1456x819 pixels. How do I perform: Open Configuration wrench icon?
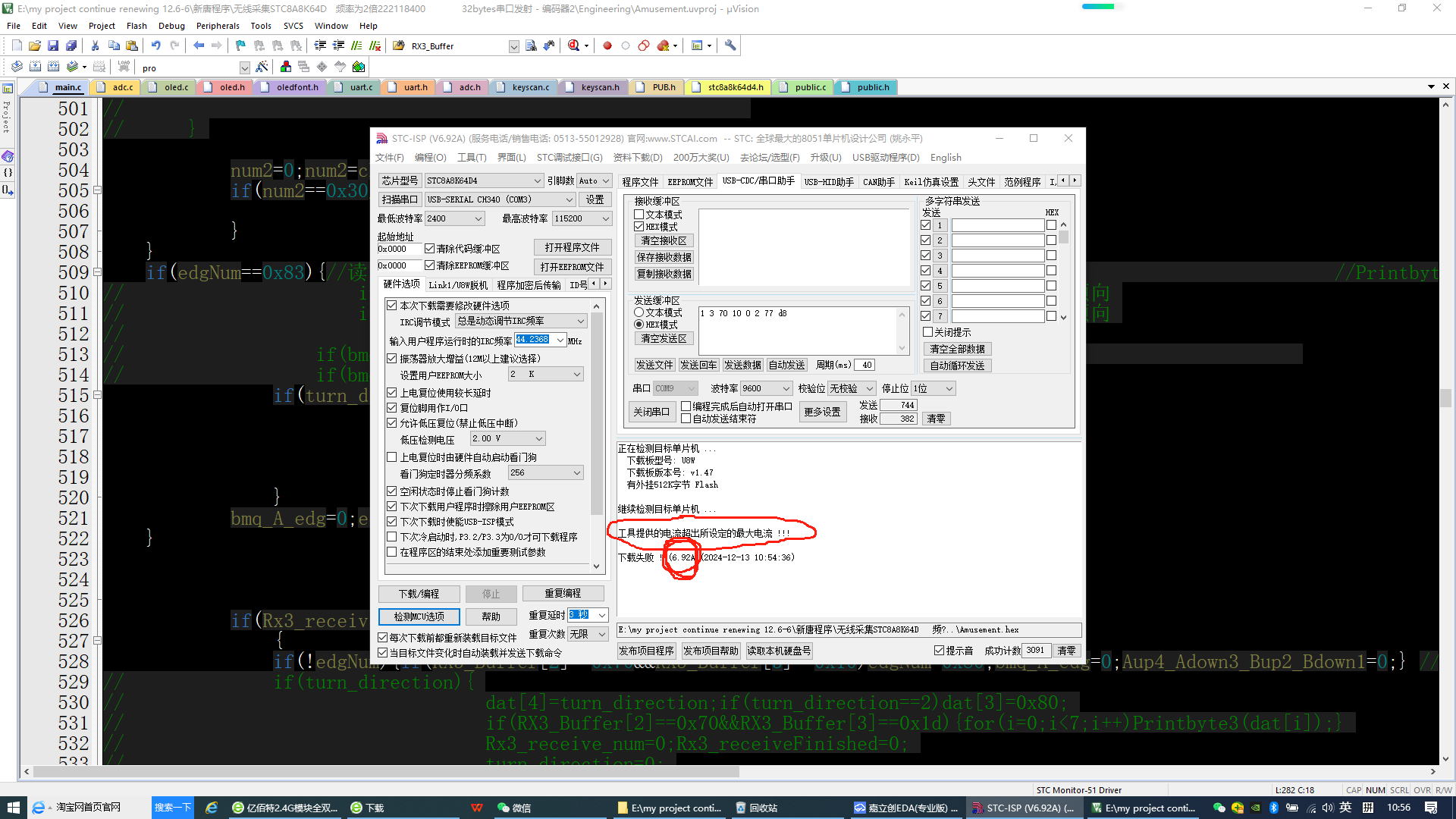click(730, 46)
